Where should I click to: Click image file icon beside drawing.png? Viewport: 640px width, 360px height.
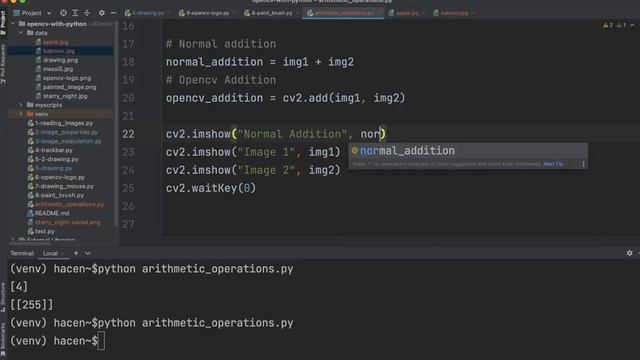point(38,60)
